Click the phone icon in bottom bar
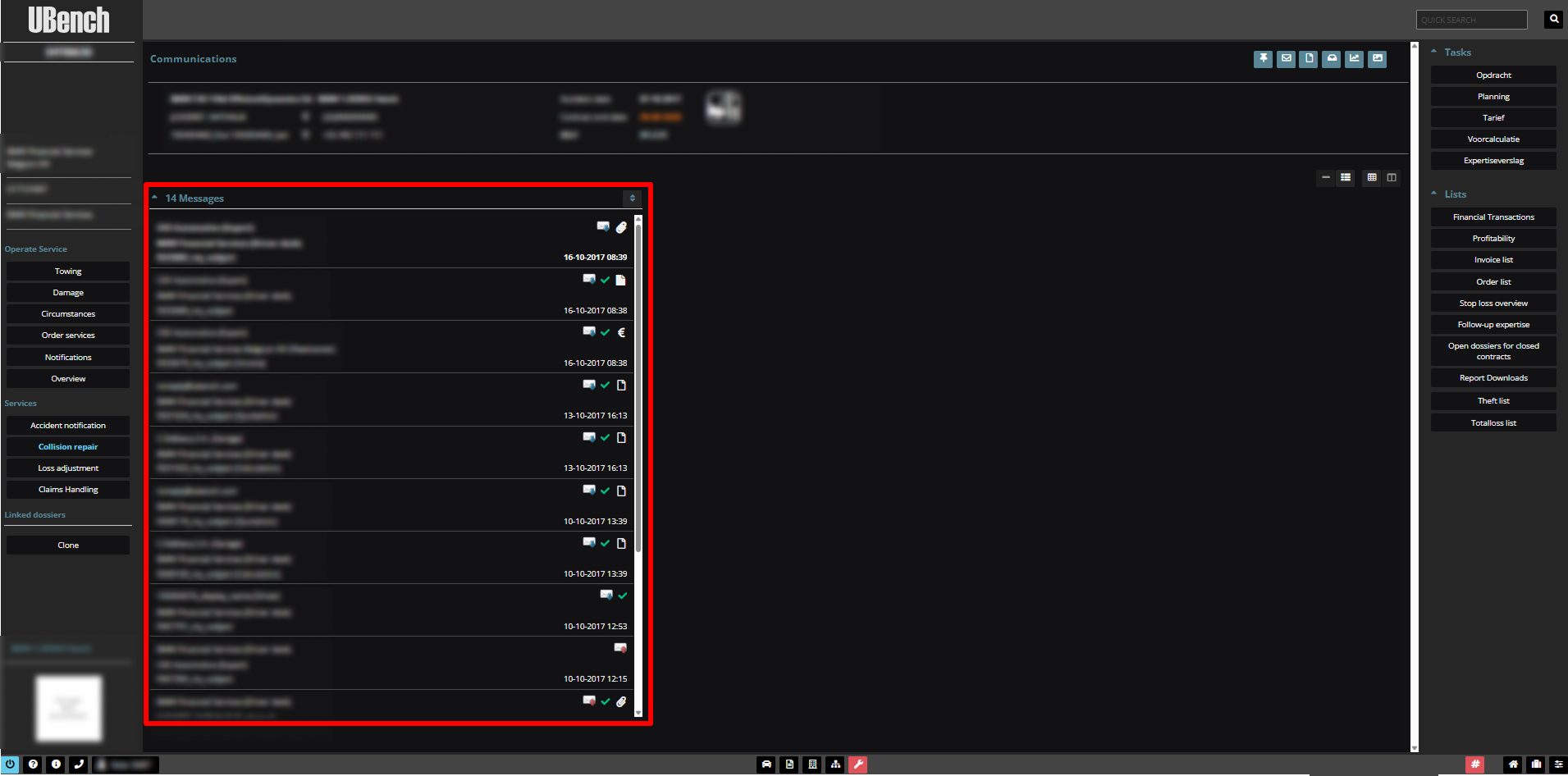 click(x=79, y=765)
